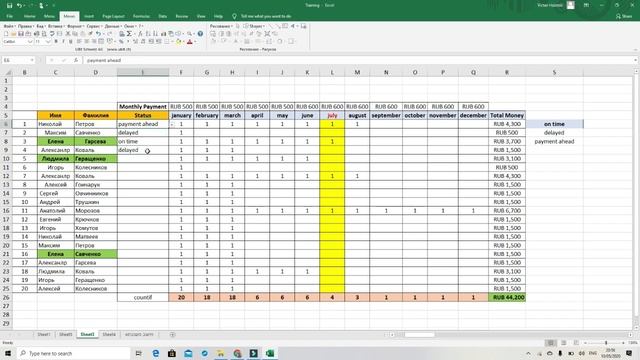Click the yellow Fill Color bucket

click(178, 42)
